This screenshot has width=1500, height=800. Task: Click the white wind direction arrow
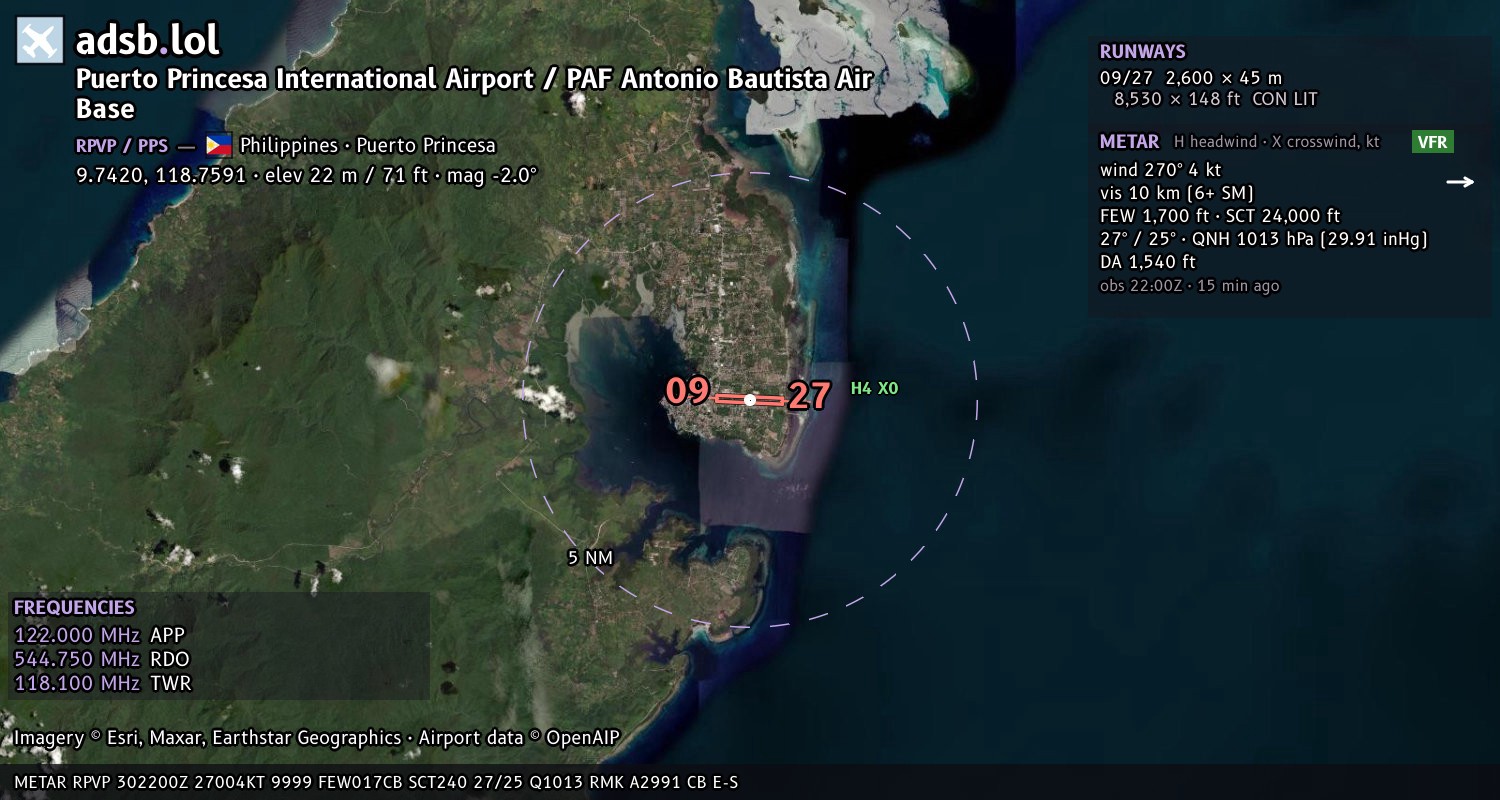[x=1460, y=182]
